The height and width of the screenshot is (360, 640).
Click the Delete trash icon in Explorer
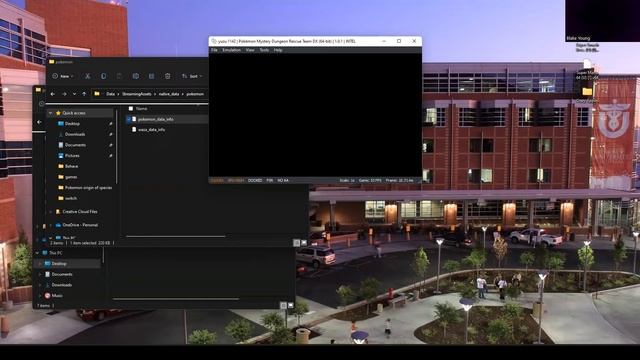[167, 76]
